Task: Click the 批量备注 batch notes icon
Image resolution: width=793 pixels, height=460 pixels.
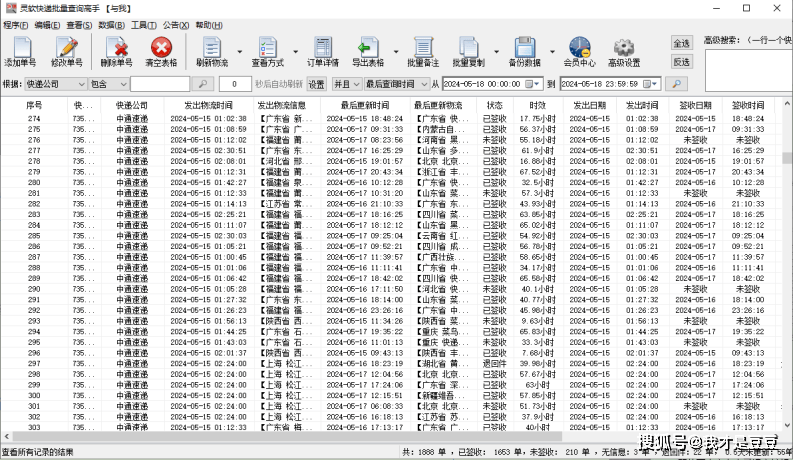Action: (x=423, y=48)
